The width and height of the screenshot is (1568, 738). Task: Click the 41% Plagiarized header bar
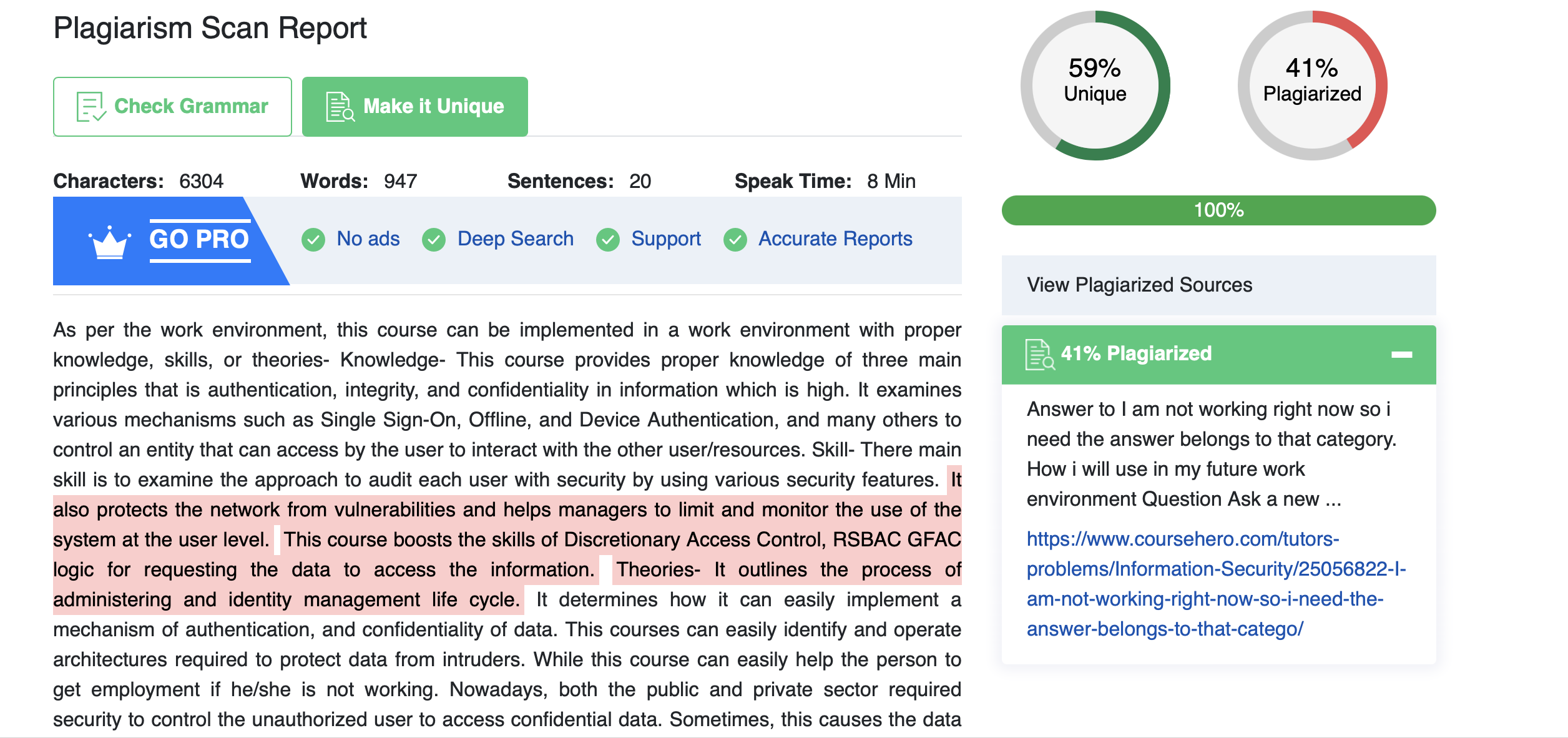pos(1218,354)
